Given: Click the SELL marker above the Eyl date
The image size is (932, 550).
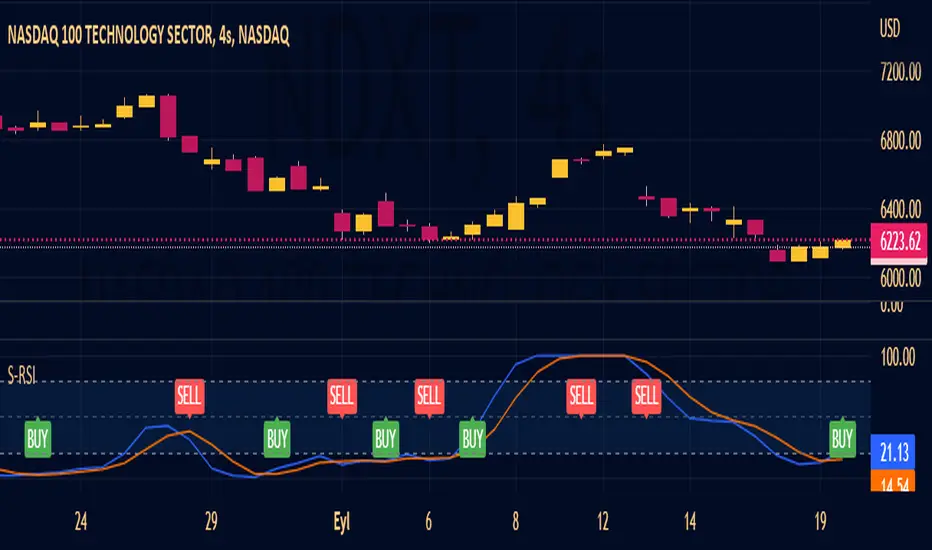Looking at the screenshot, I should tap(342, 397).
